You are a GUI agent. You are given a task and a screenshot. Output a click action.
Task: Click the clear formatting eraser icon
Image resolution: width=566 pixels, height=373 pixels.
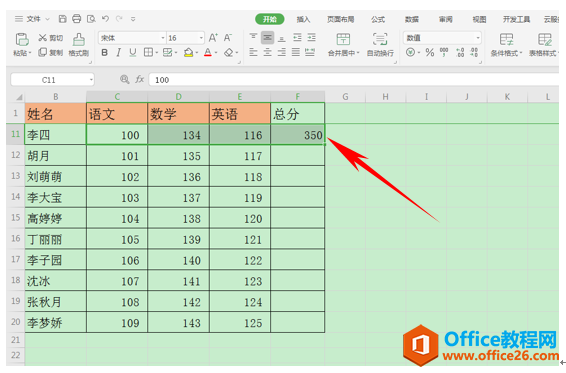pos(228,53)
